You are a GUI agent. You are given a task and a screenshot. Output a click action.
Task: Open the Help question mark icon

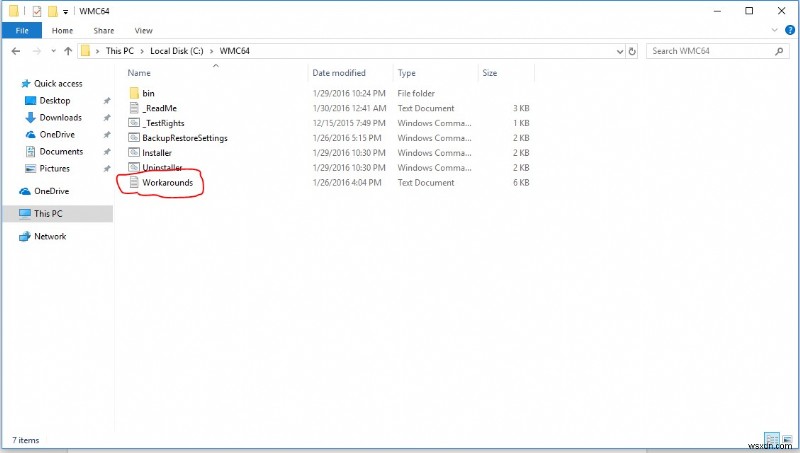[x=790, y=31]
